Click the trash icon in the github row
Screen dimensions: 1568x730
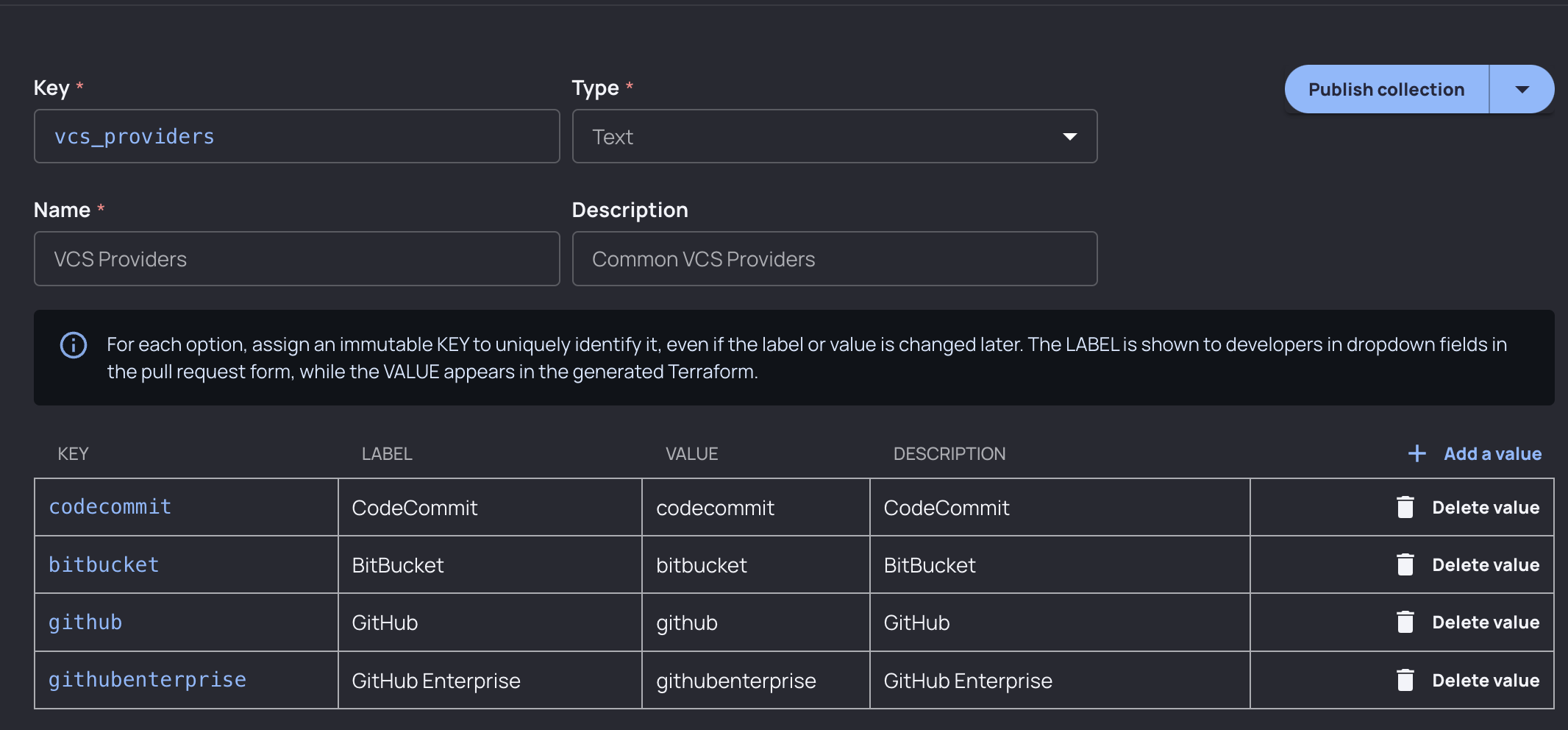click(x=1405, y=622)
